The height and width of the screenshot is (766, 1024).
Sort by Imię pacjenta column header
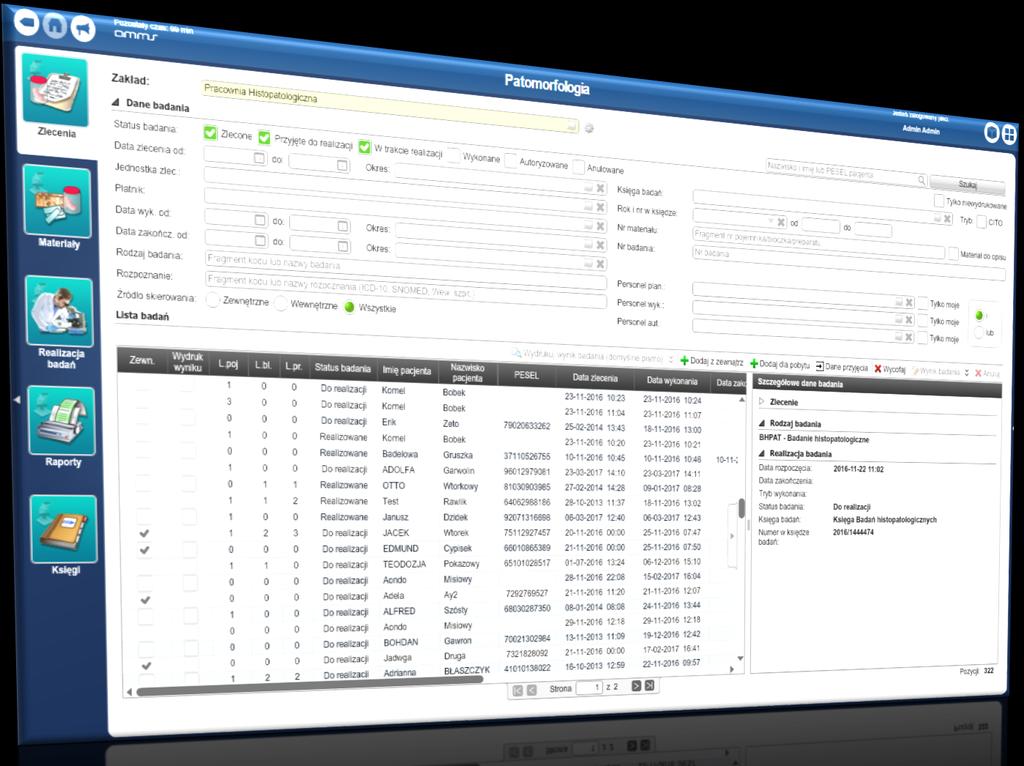click(x=406, y=370)
